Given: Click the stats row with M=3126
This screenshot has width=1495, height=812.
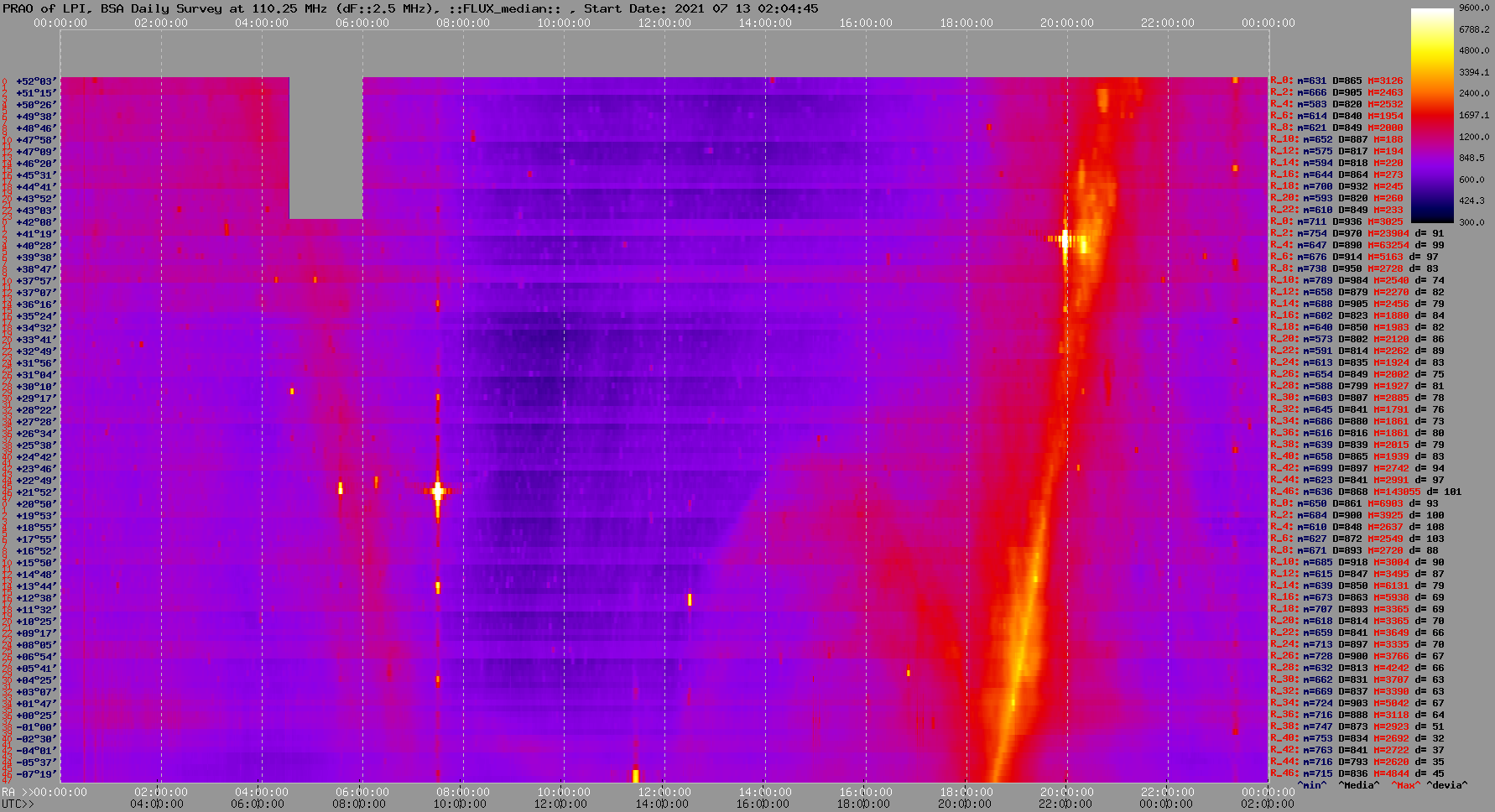Looking at the screenshot, I should (1336, 81).
